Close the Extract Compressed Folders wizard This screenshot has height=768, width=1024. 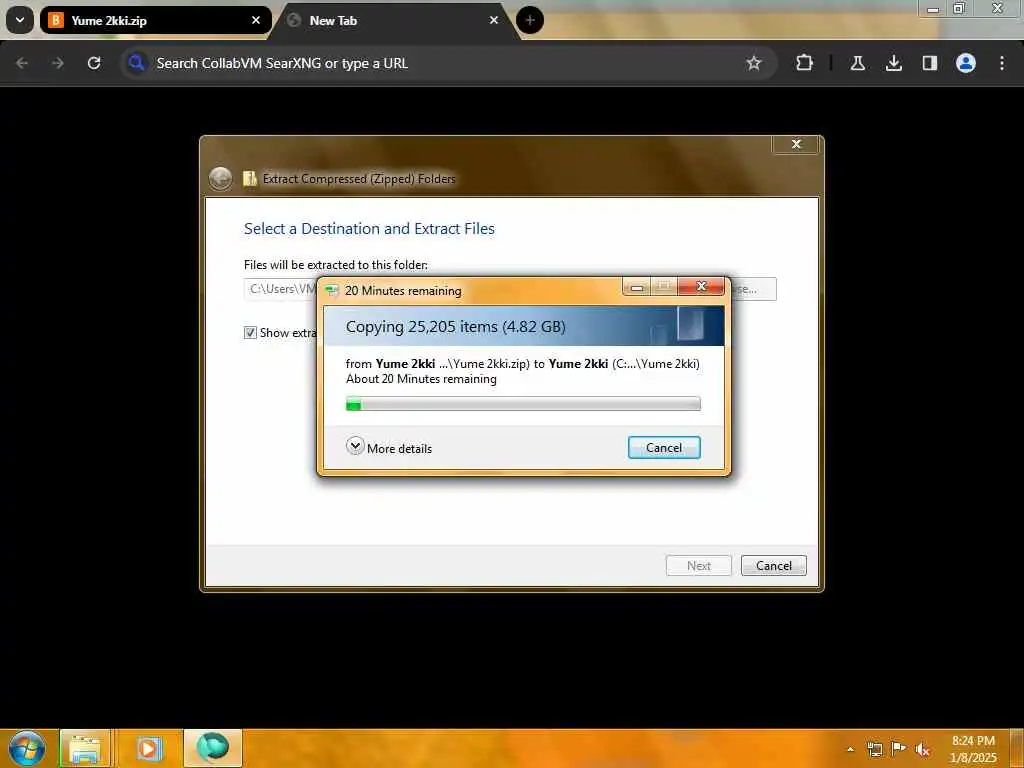(795, 144)
